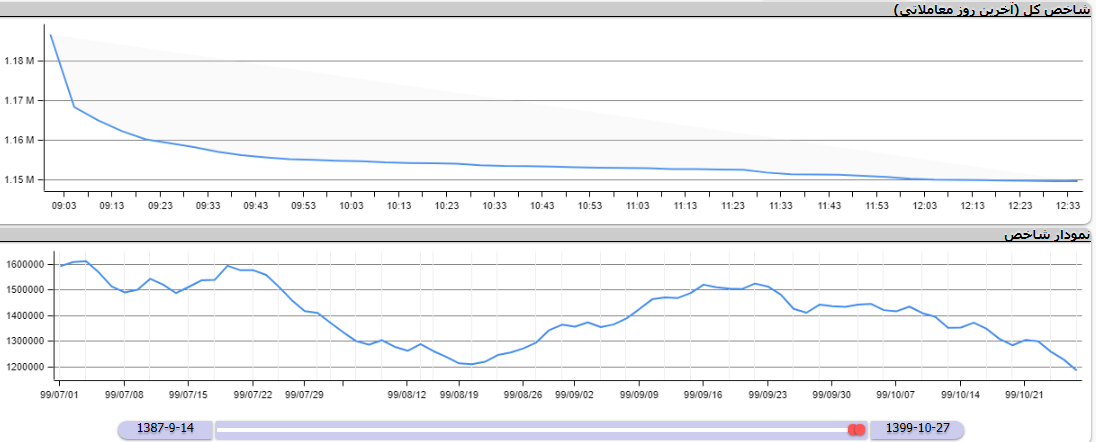
Task: Click the 1600000 y-axis label
Action: click(25, 265)
